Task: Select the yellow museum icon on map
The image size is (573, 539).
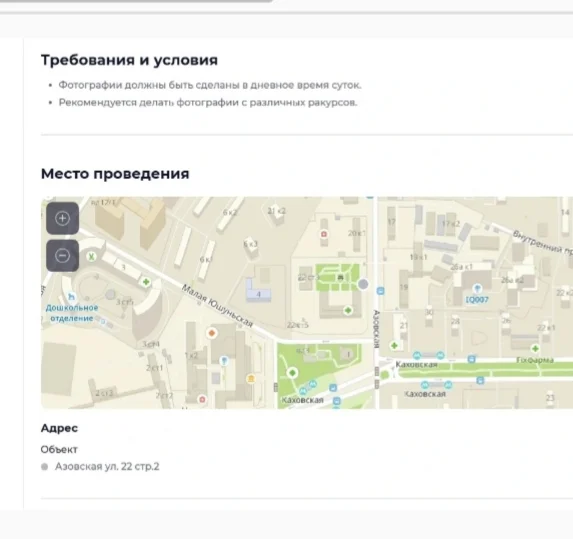Action: tap(251, 378)
